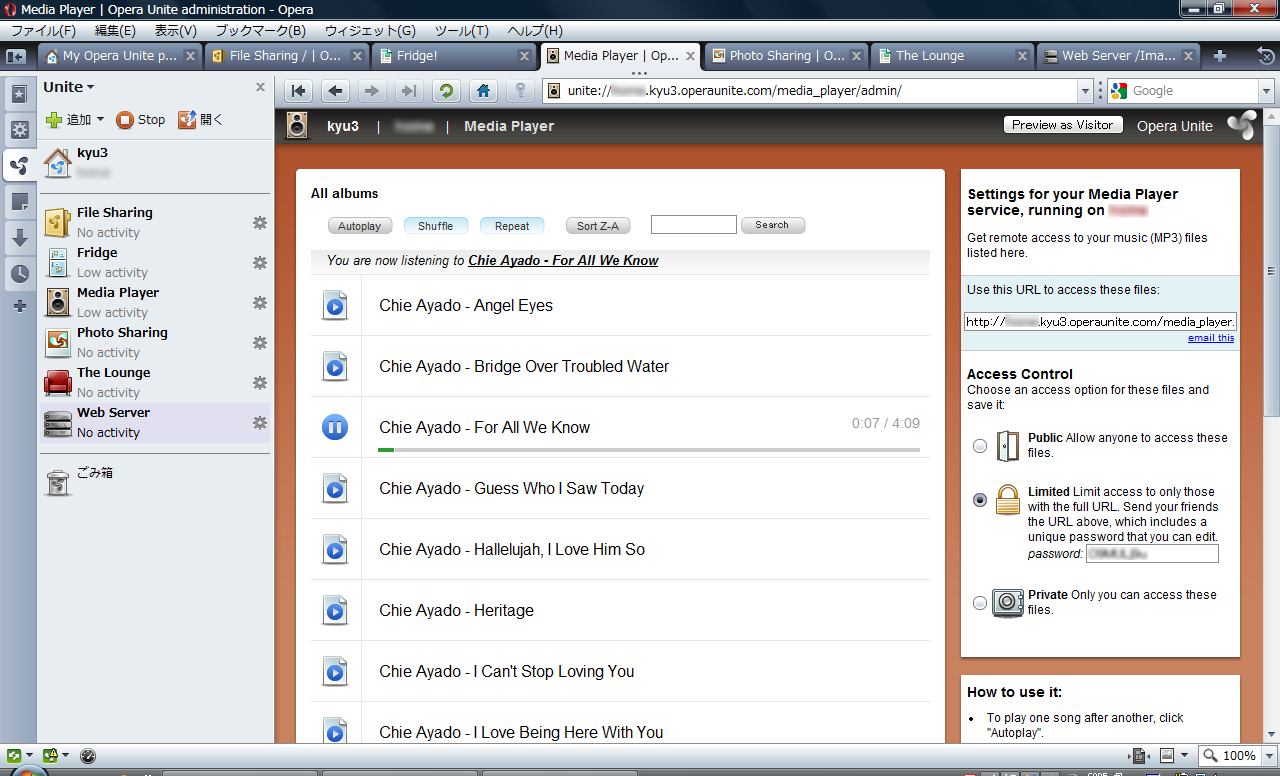1280x776 pixels.
Task: Switch to the Fridge! tab
Action: (455, 56)
